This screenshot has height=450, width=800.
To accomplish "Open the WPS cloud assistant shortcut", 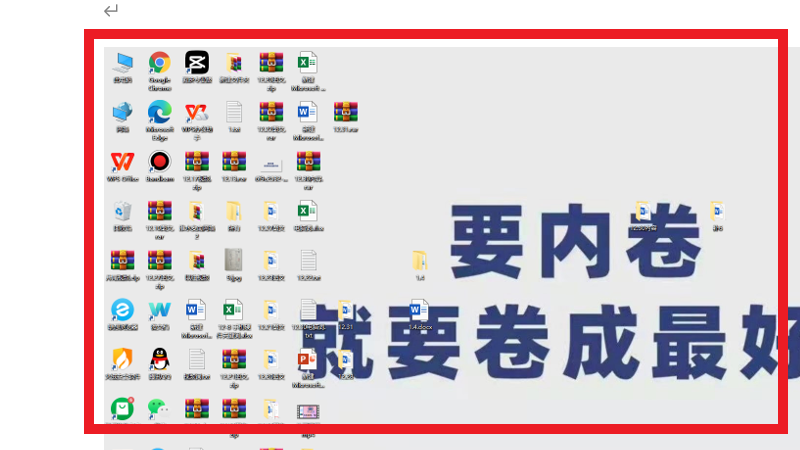I will click(x=197, y=112).
